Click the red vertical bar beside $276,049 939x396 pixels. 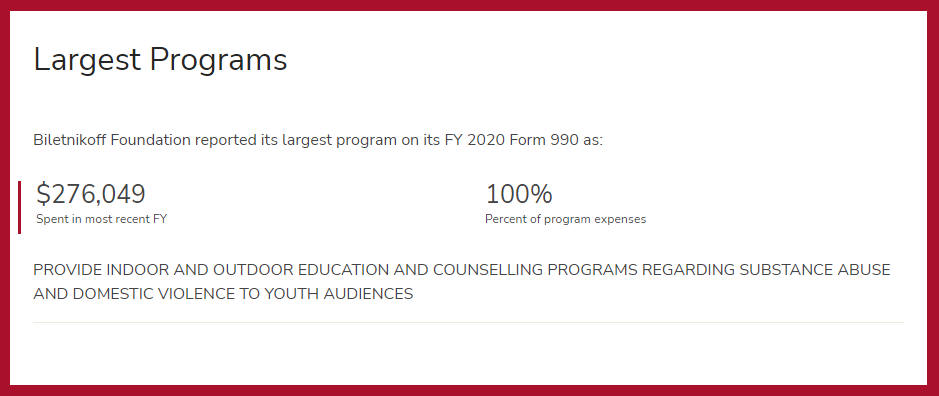point(20,207)
